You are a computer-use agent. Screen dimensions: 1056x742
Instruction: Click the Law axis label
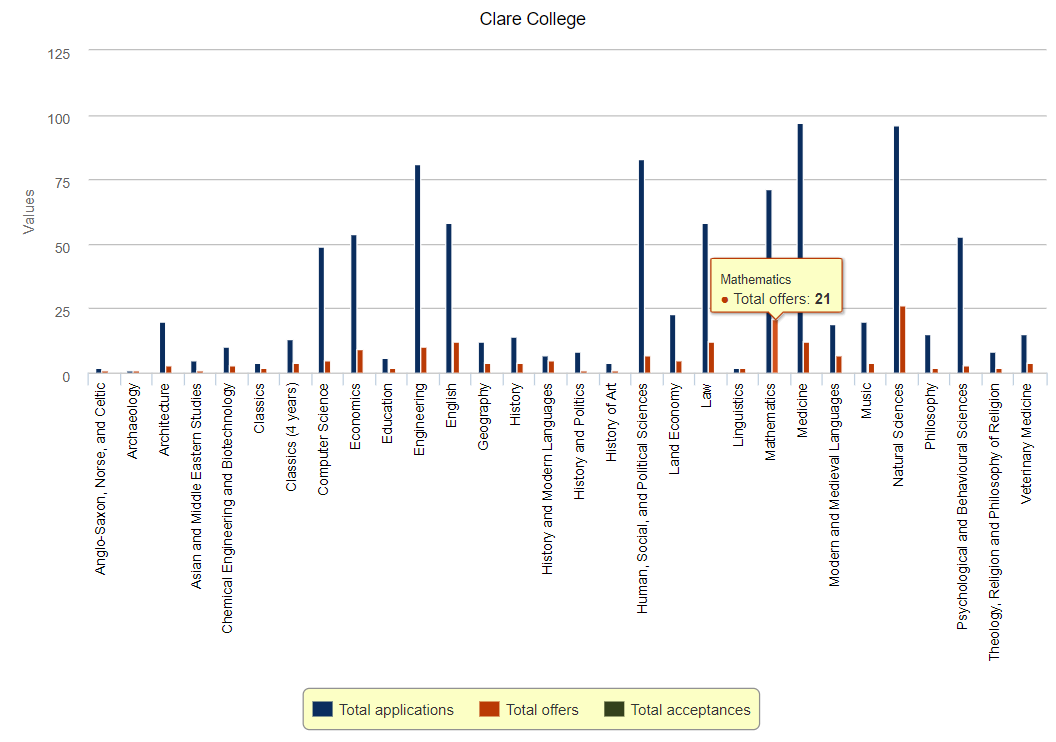(x=706, y=395)
